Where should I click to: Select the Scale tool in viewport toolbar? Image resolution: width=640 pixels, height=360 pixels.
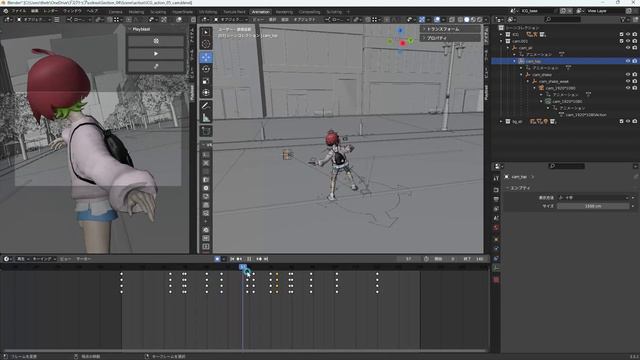tap(206, 81)
